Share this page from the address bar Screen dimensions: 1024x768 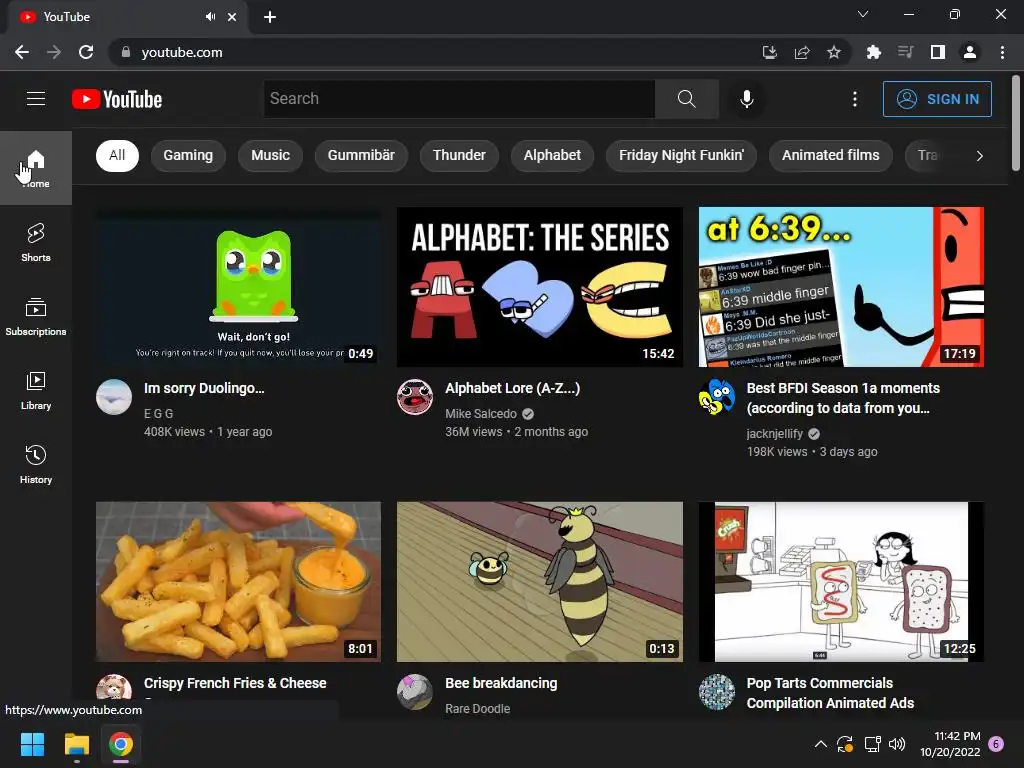coord(802,52)
